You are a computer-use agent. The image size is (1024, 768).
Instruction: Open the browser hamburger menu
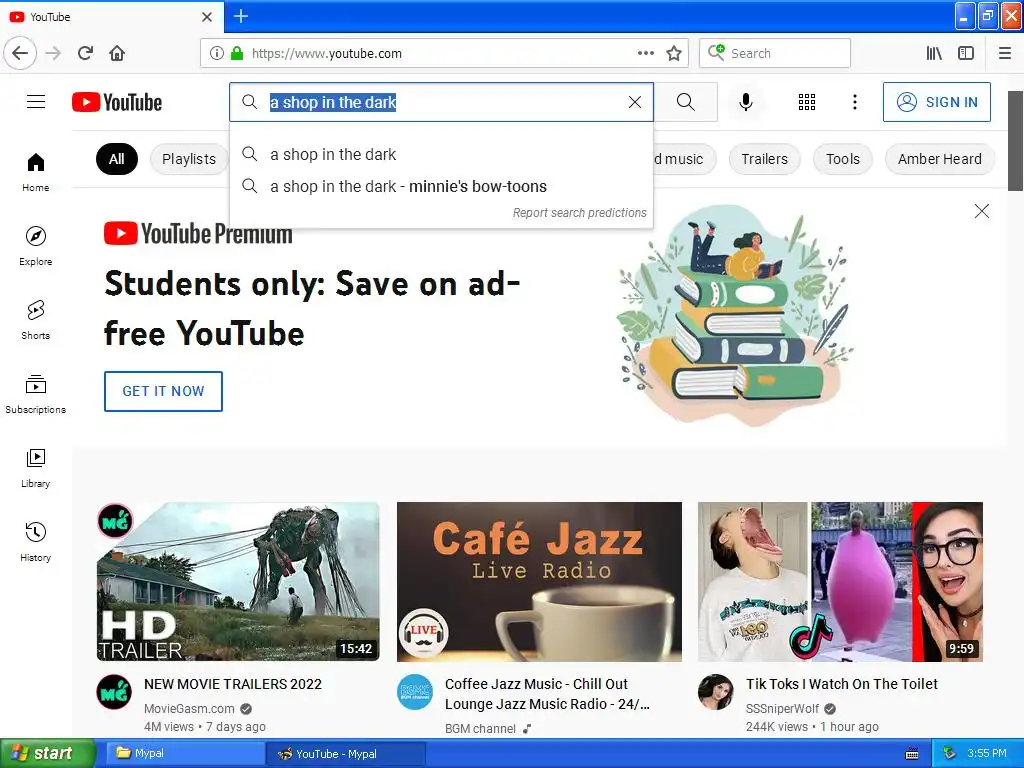pos(1005,53)
